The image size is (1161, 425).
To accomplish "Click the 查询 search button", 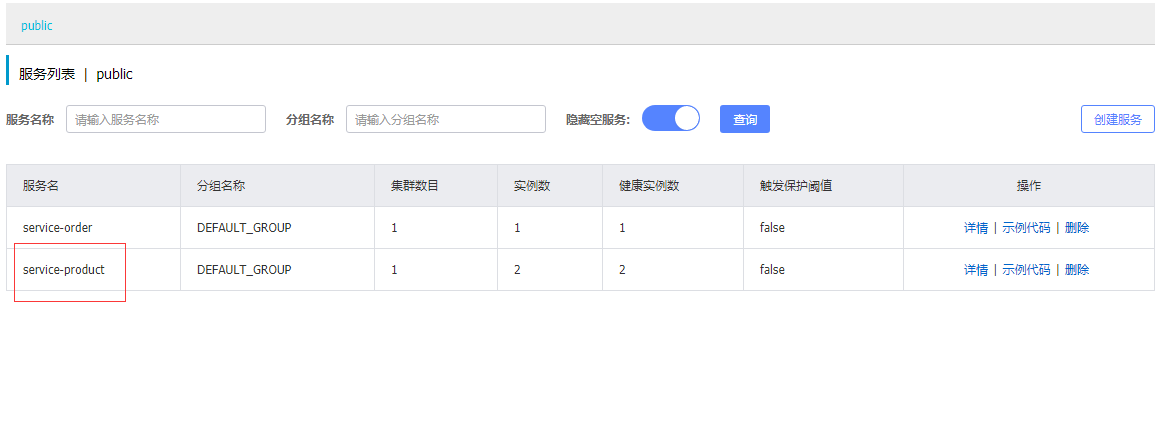I will click(x=745, y=120).
